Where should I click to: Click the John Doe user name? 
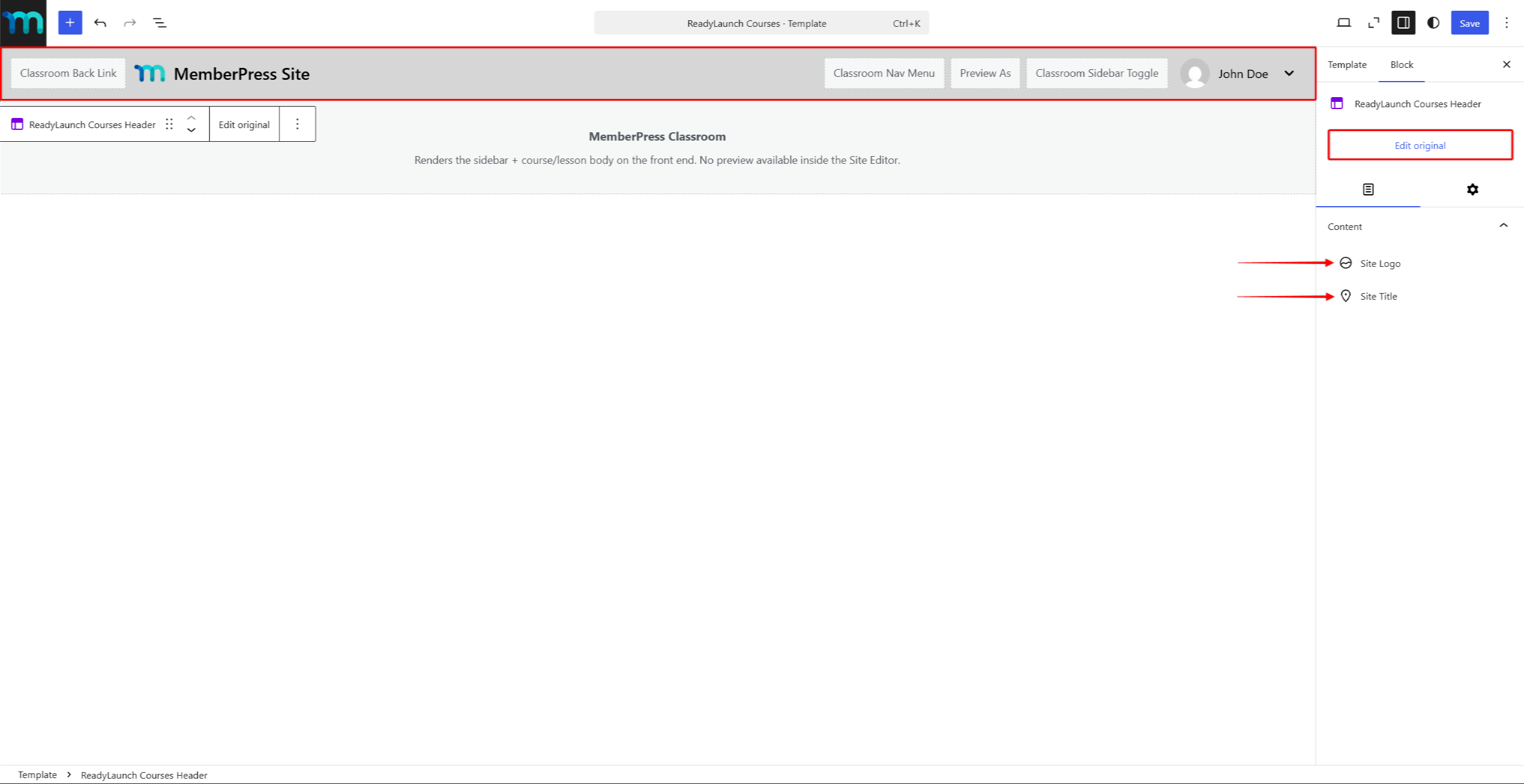pos(1243,74)
